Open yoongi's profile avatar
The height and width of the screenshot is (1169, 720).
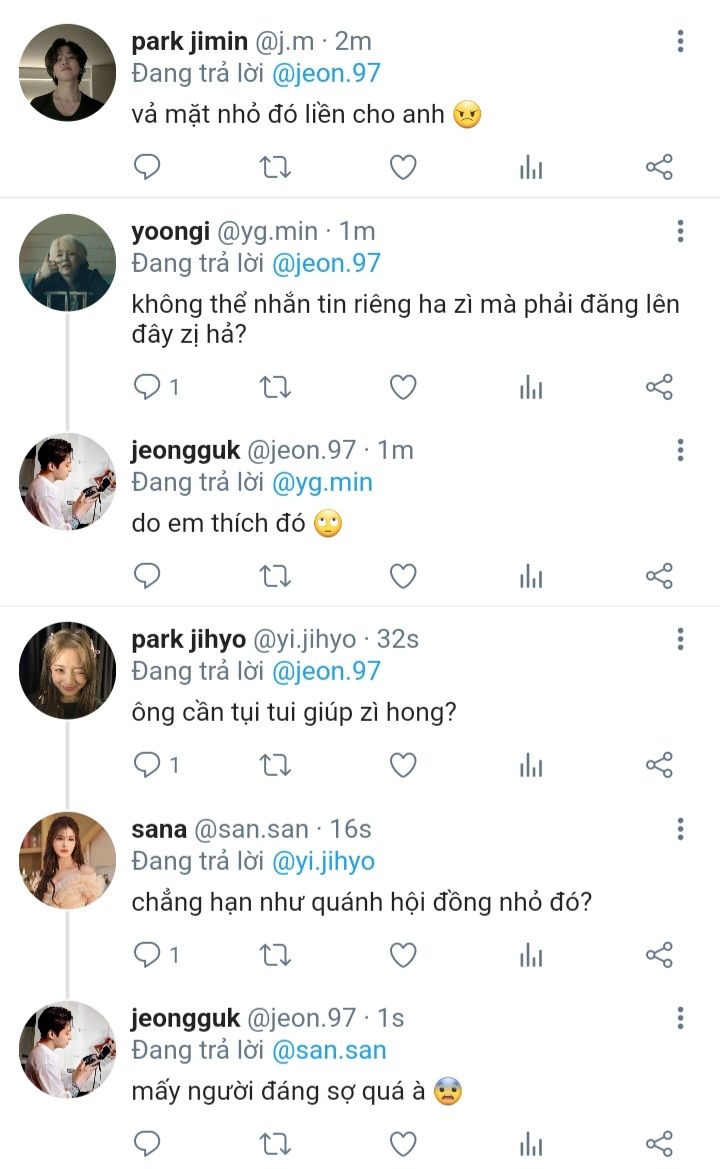coord(67,262)
